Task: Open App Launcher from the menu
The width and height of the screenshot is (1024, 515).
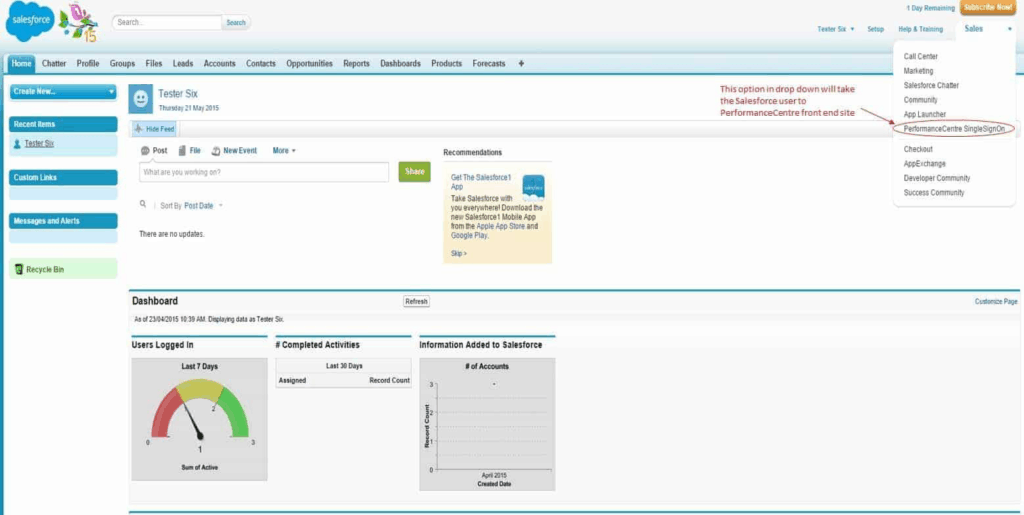Action: [925, 114]
